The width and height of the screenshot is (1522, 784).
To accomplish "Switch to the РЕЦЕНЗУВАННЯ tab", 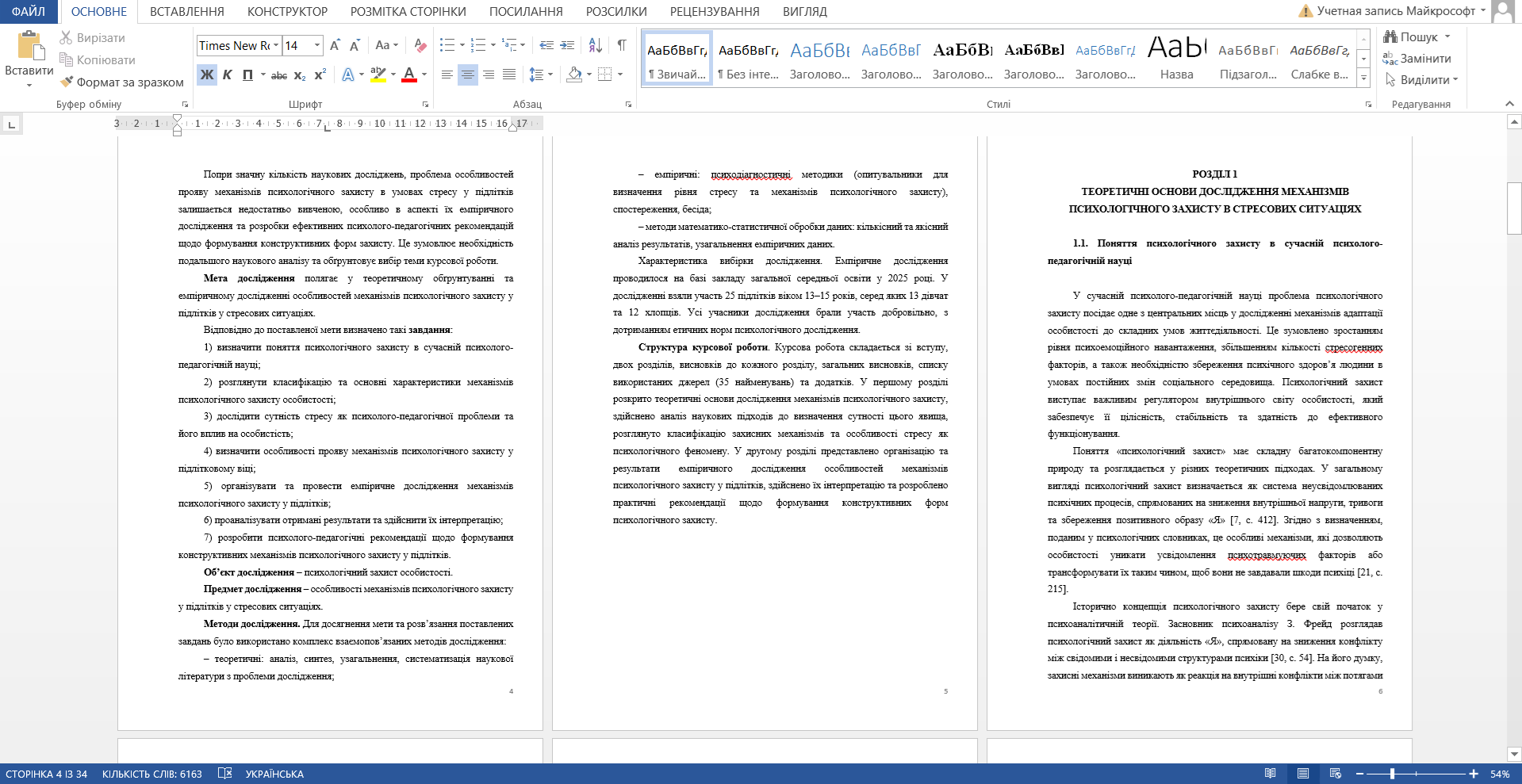I will (x=715, y=12).
